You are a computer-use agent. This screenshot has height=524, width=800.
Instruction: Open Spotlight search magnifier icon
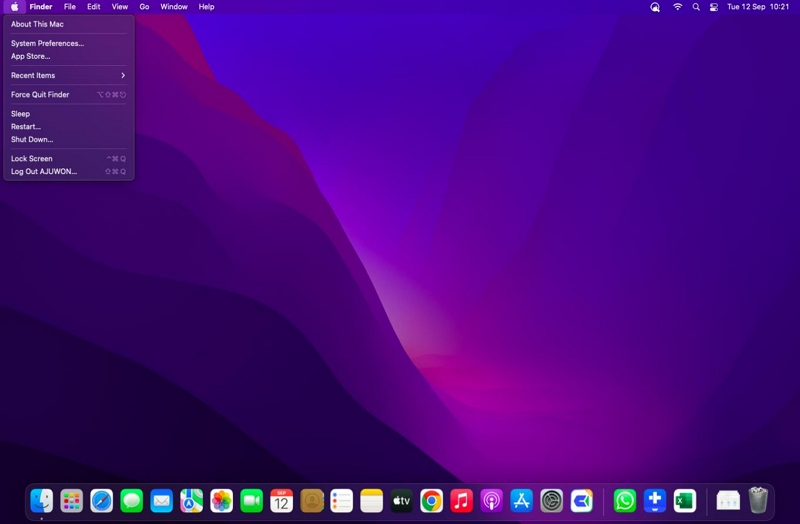[x=696, y=7]
